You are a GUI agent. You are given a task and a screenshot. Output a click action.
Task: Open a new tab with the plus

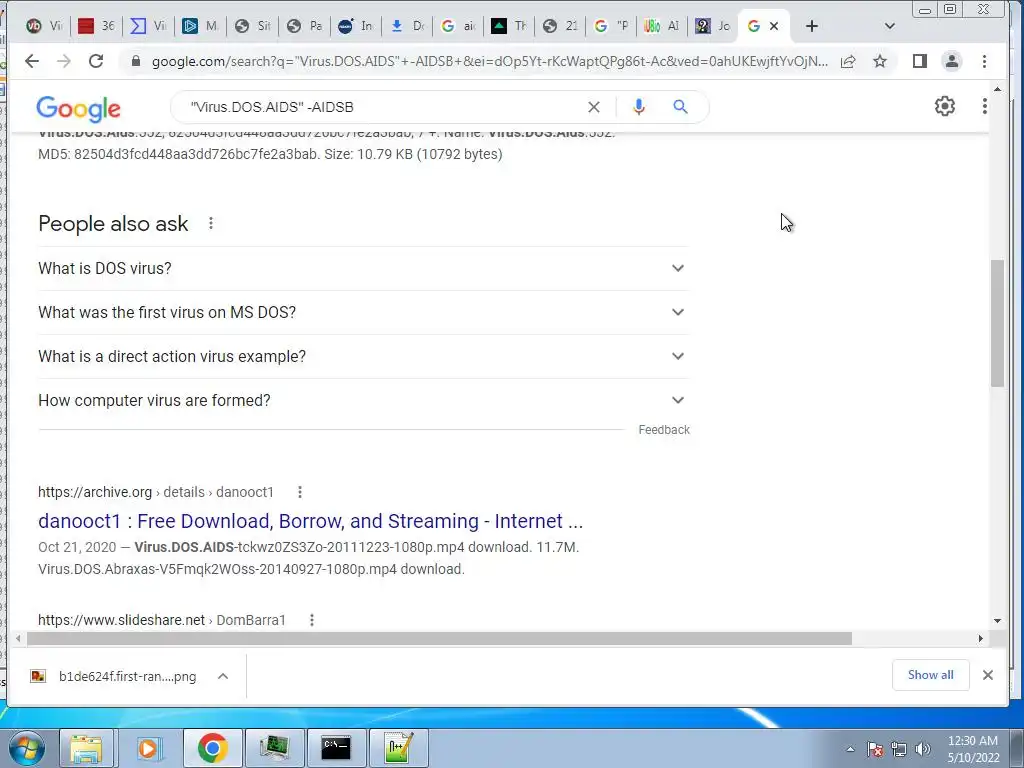click(x=811, y=26)
